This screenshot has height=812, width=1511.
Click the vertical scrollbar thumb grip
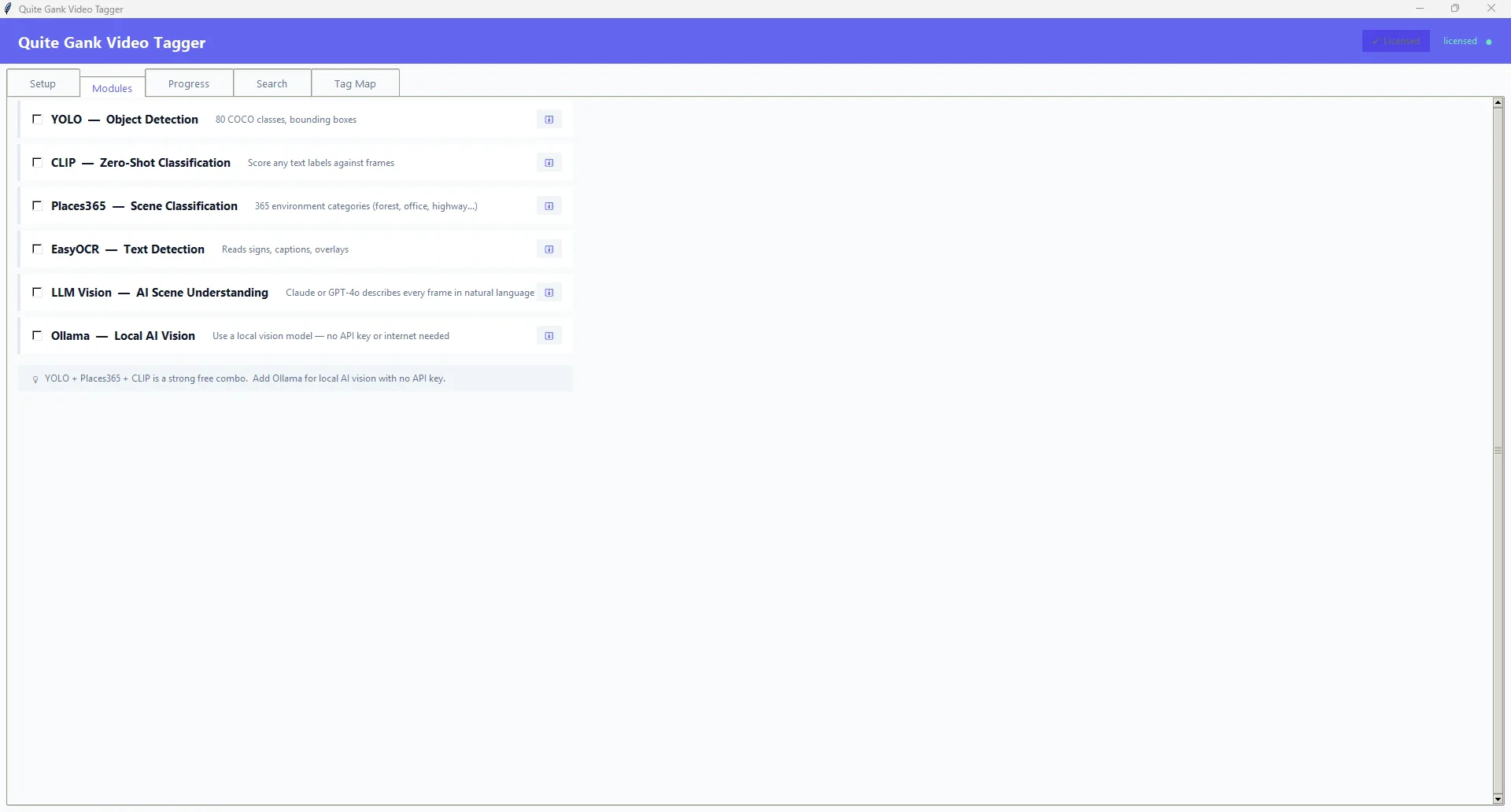[1498, 451]
